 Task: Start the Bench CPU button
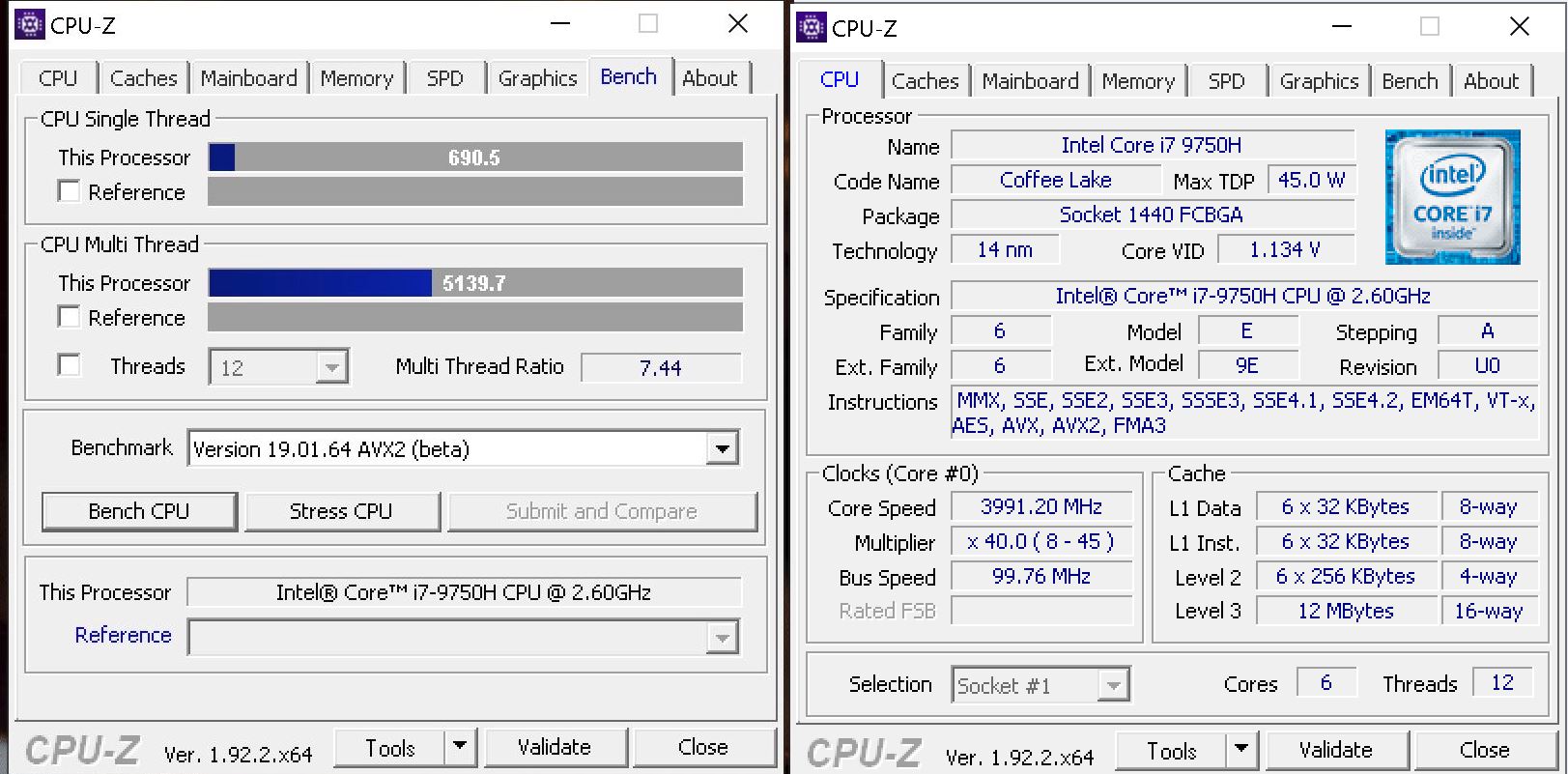139,511
